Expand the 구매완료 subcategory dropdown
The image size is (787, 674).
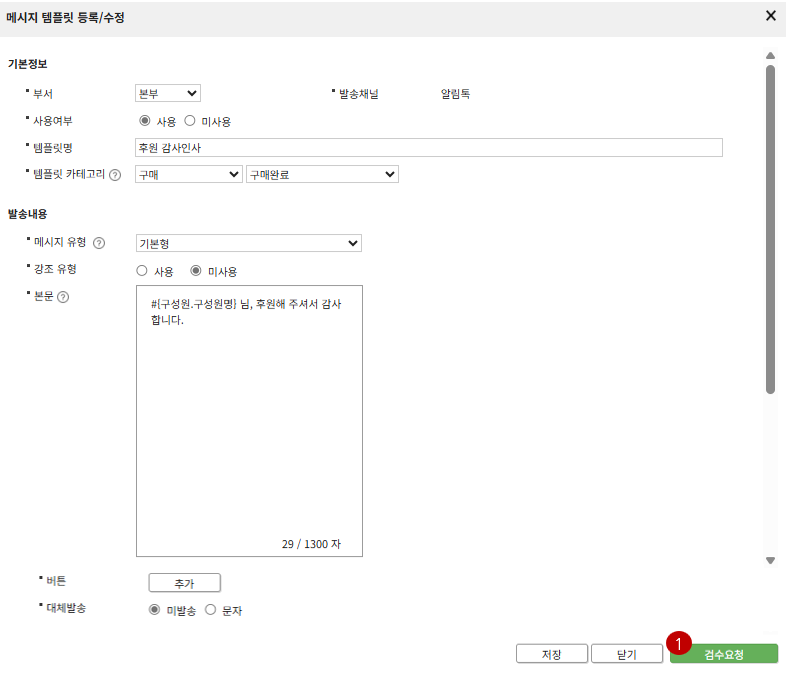[322, 174]
